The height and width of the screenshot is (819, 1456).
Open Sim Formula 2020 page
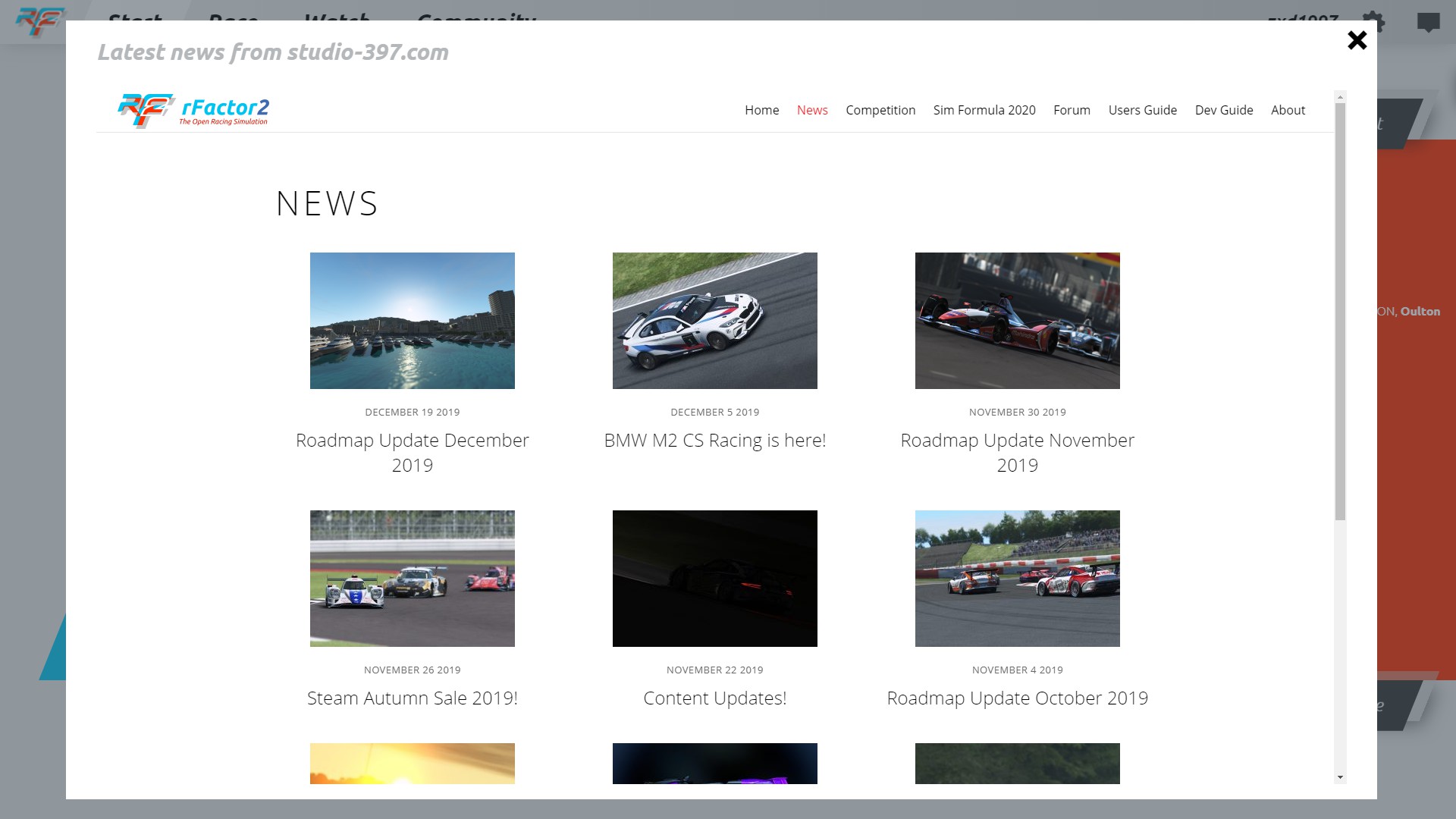click(x=984, y=110)
